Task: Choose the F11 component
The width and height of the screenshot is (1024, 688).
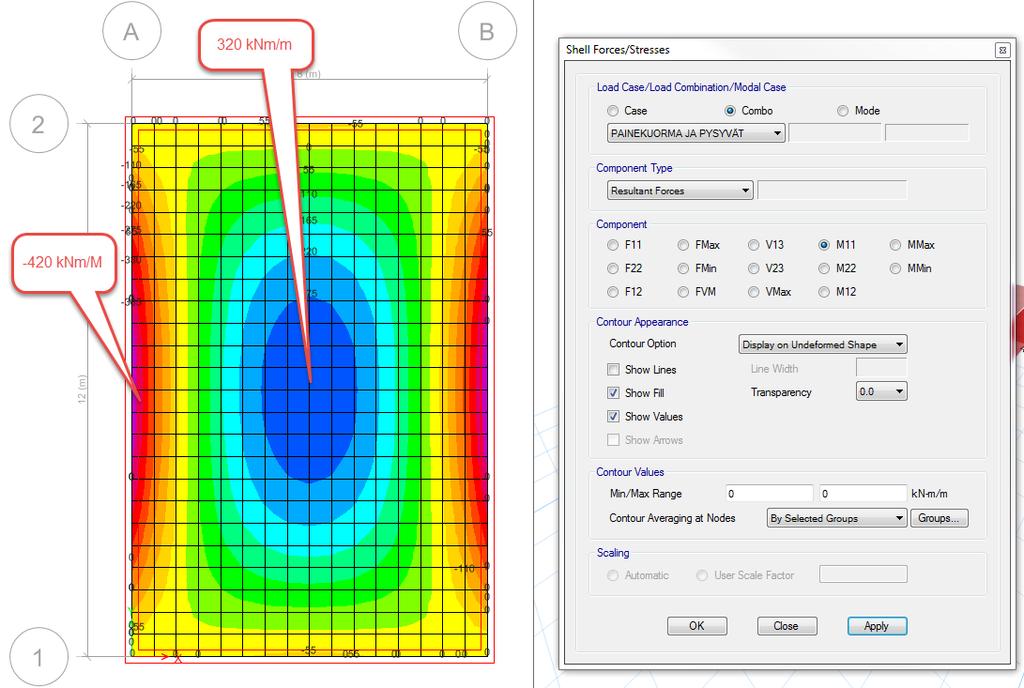Action: click(613, 245)
